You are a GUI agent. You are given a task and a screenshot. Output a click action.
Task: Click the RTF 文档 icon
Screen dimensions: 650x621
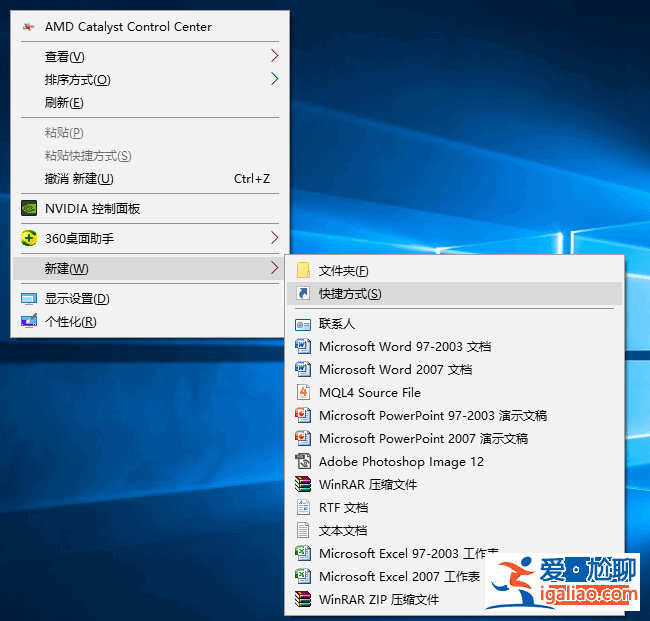coord(303,507)
